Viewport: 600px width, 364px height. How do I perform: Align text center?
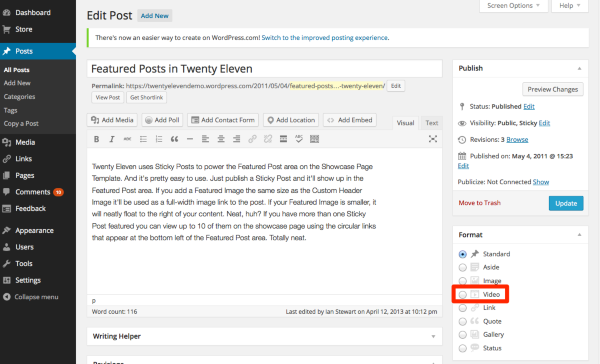pyautogui.click(x=221, y=139)
